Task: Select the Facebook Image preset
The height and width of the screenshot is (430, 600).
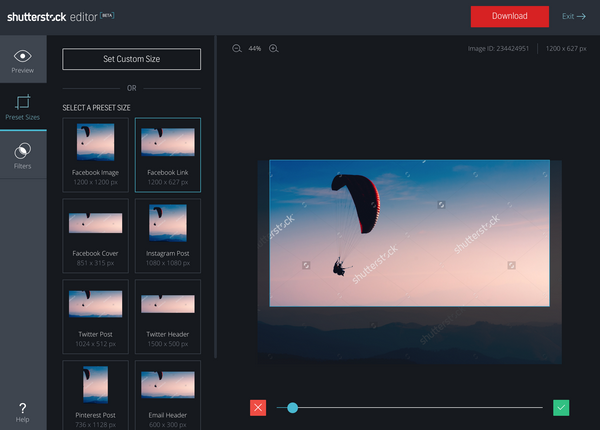Action: (x=96, y=153)
